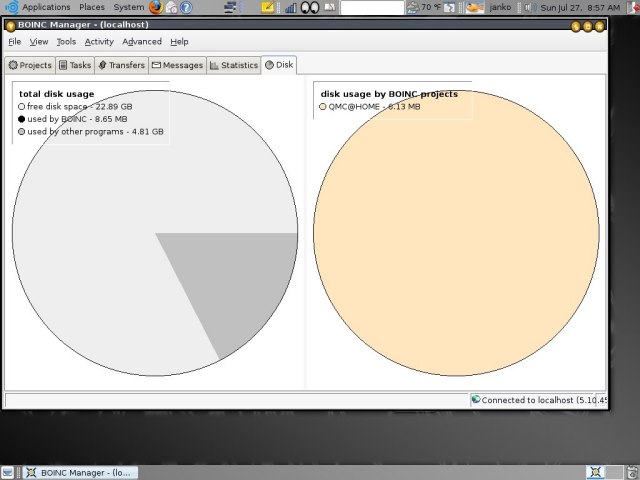Show the Messages tab

coord(177,65)
